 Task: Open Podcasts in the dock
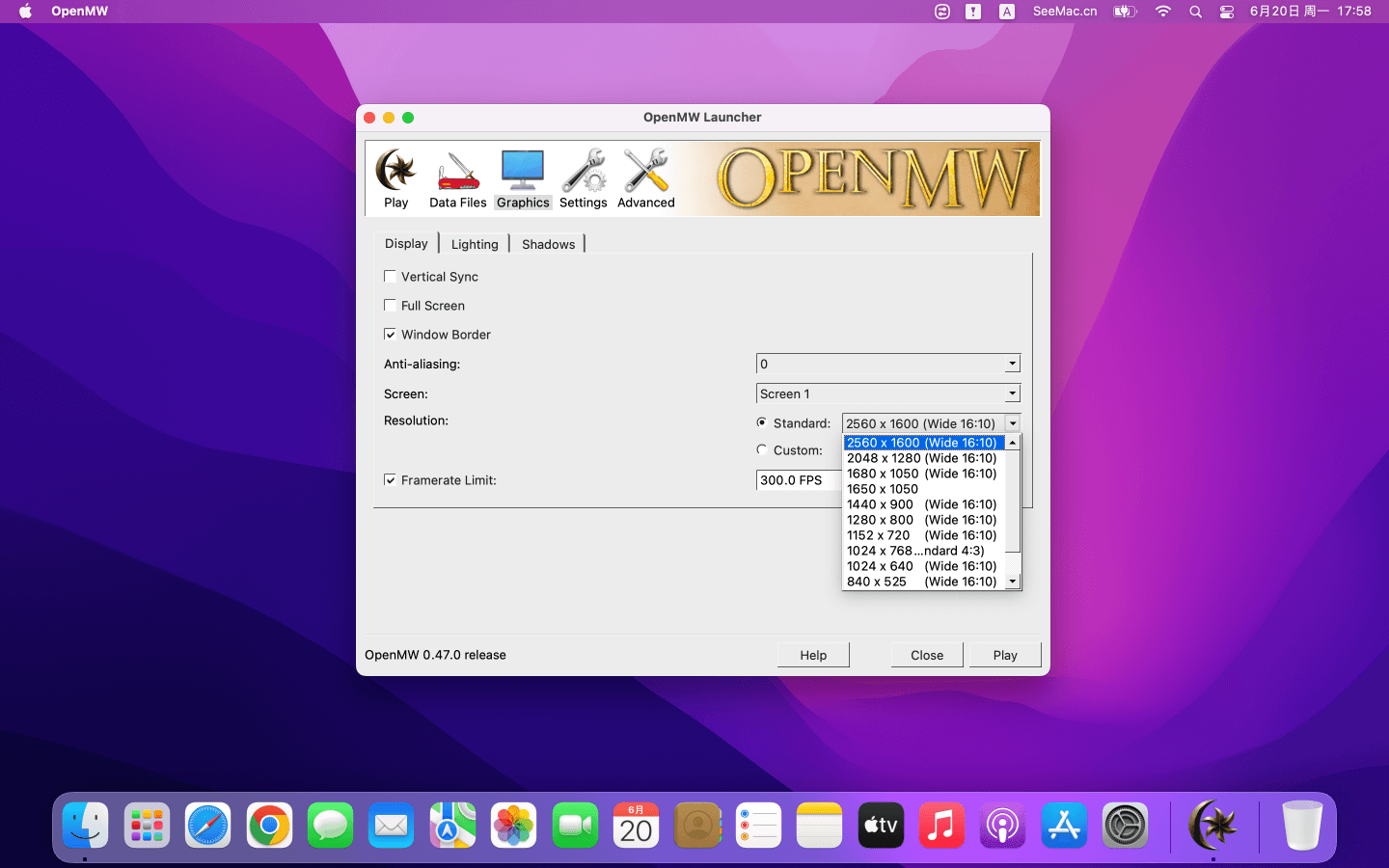click(1003, 826)
